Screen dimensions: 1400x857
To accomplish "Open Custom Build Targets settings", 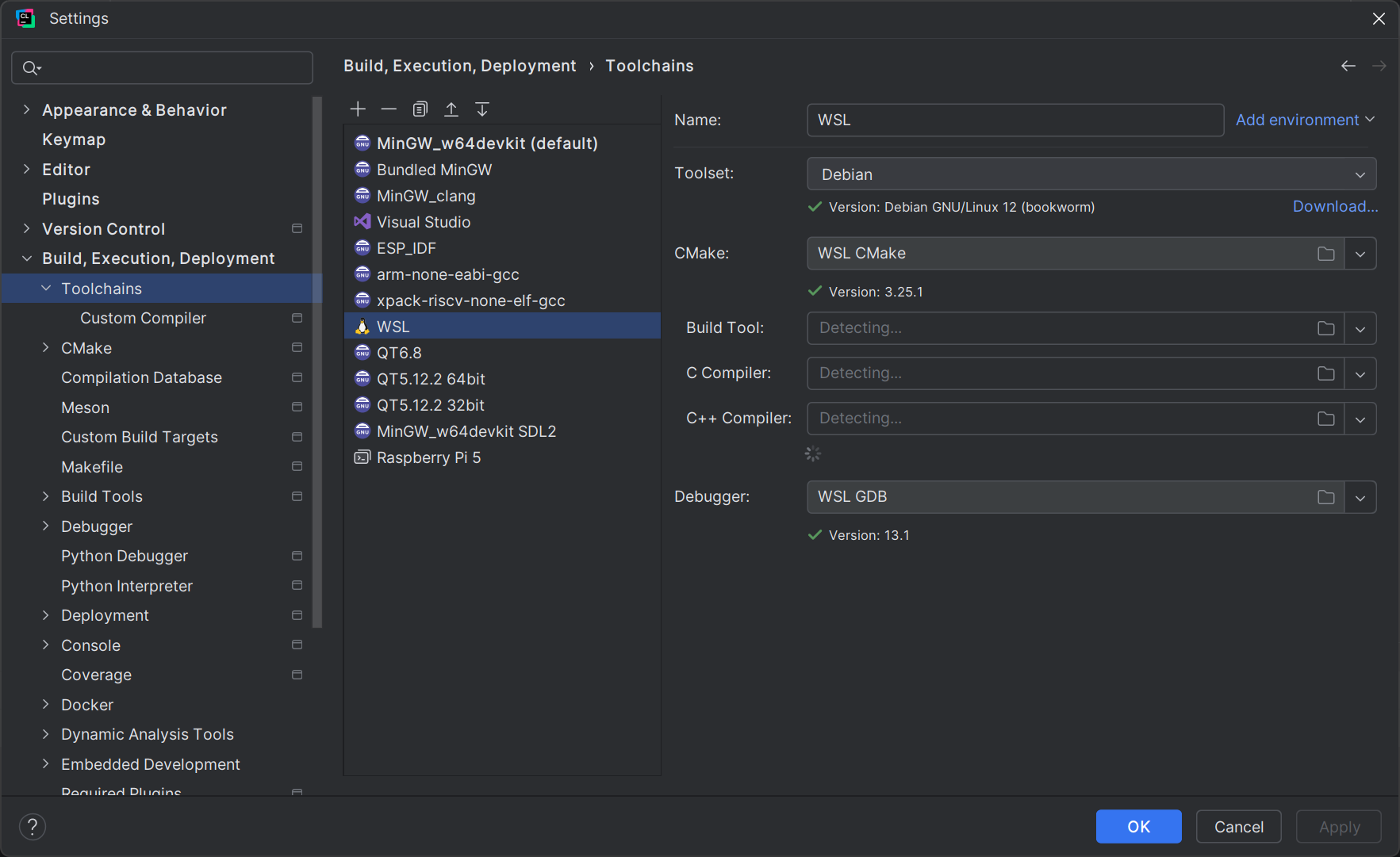I will pos(140,437).
